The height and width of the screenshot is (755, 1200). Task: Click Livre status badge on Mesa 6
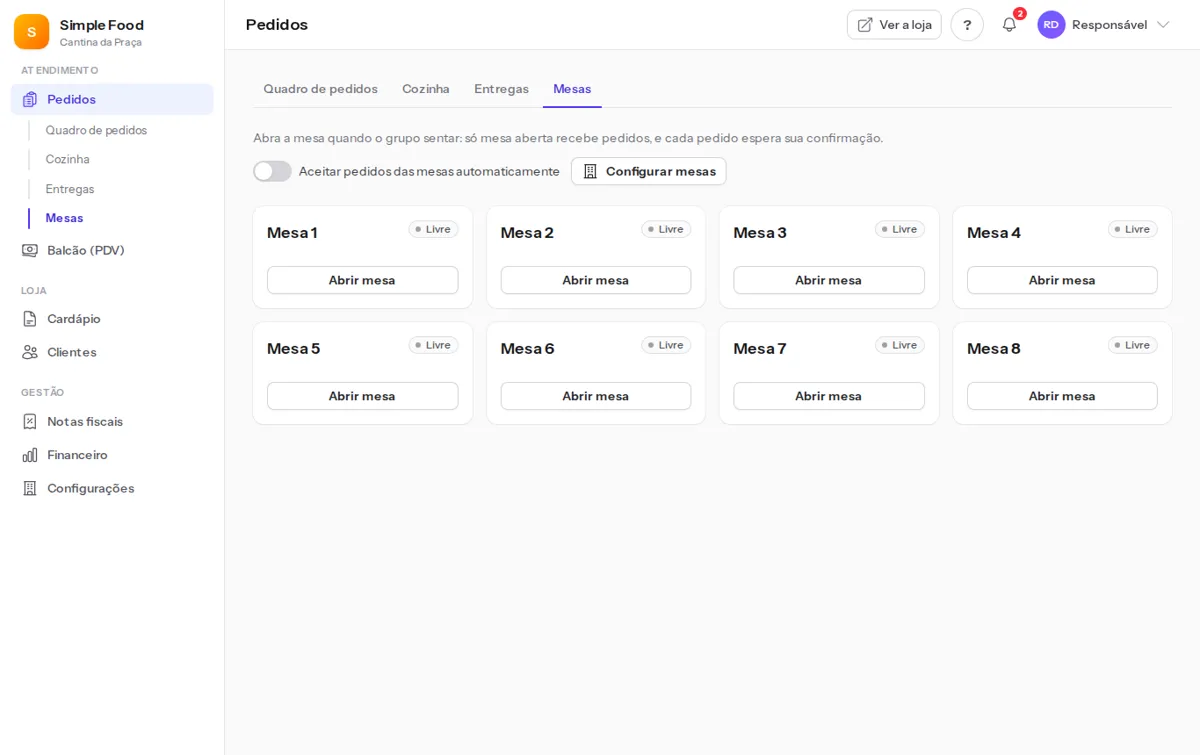666,345
